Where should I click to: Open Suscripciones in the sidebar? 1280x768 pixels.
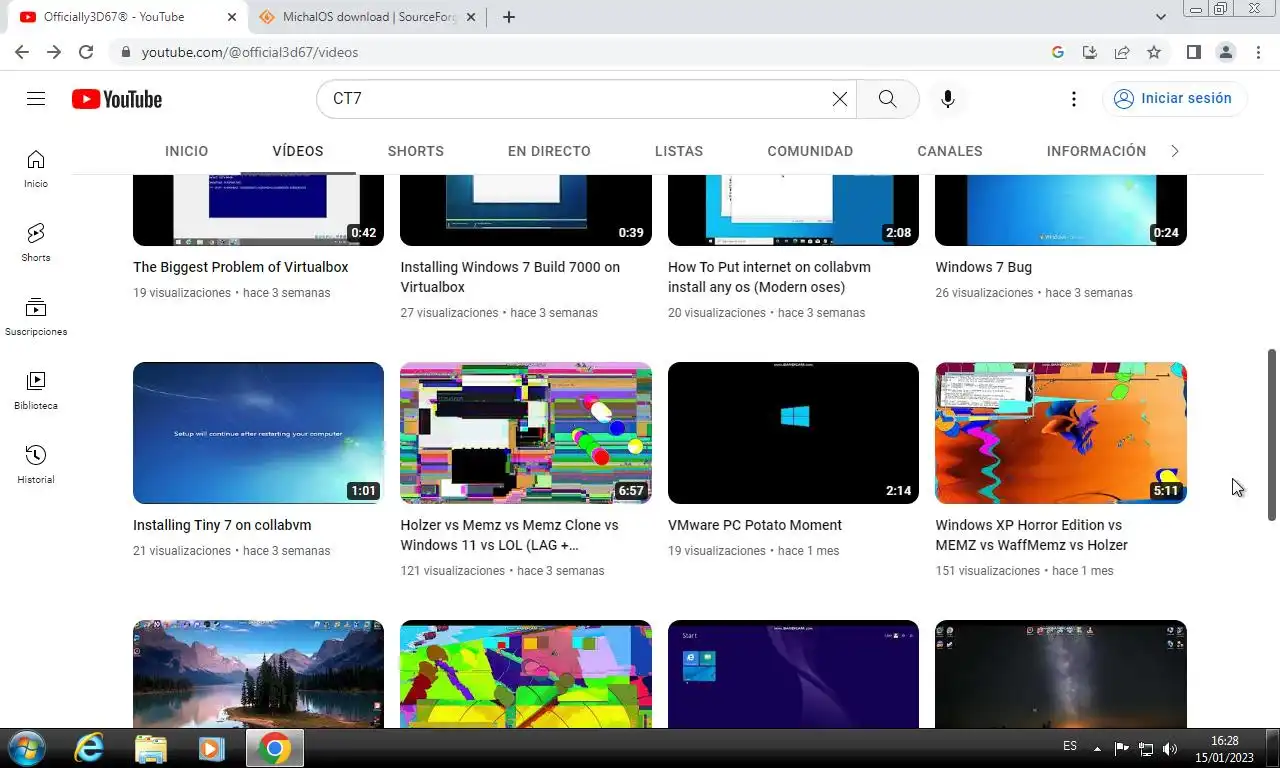click(x=36, y=317)
